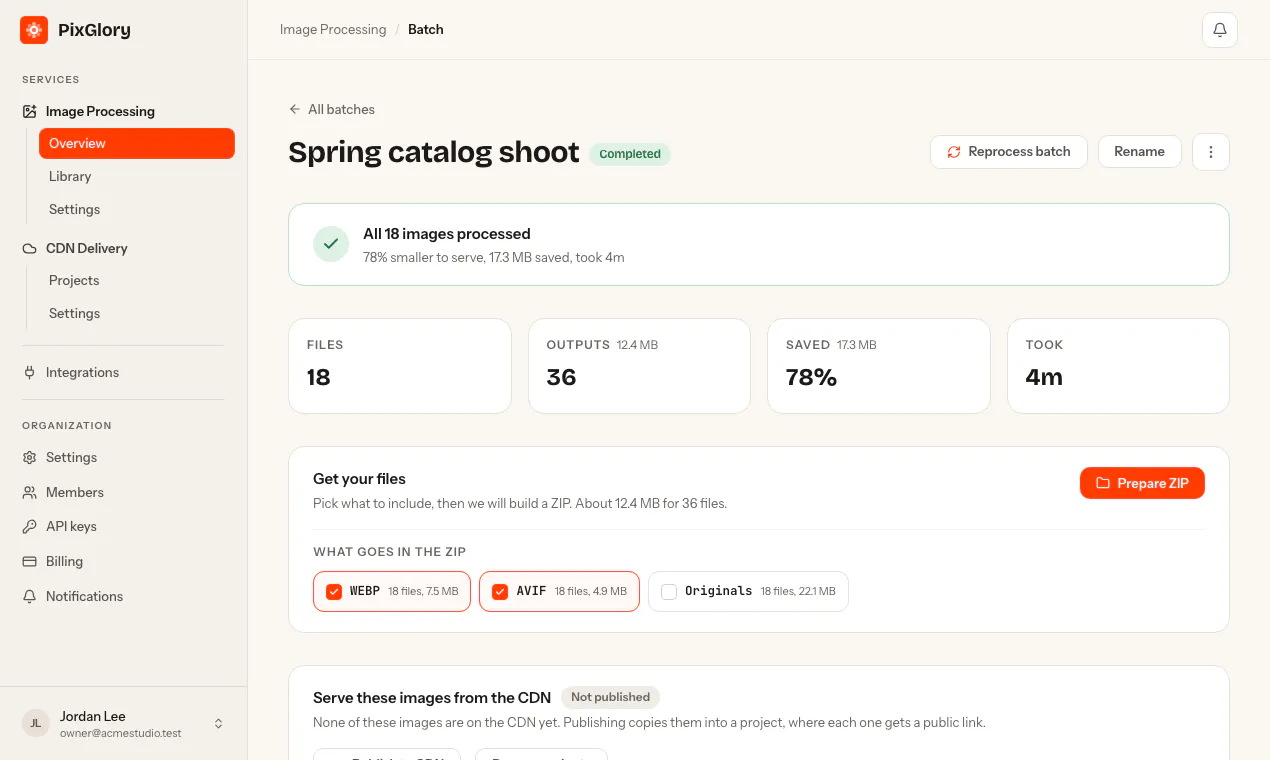This screenshot has height=760, width=1270.
Task: Click the green Completed status badge
Action: [x=630, y=154]
